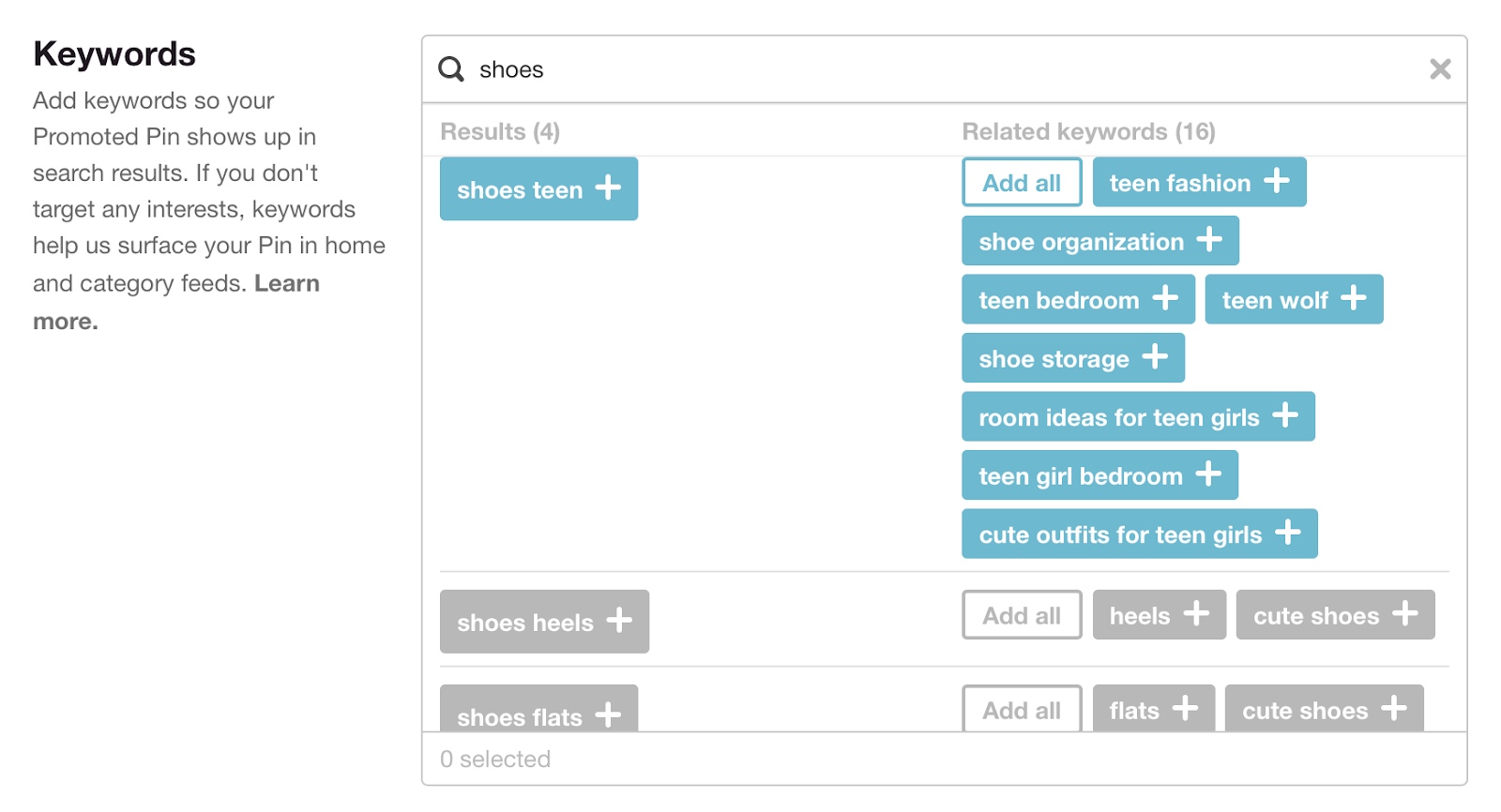This screenshot has height=812, width=1501.
Task: Click plus icon on 'teen girl bedroom'
Action: click(1208, 474)
